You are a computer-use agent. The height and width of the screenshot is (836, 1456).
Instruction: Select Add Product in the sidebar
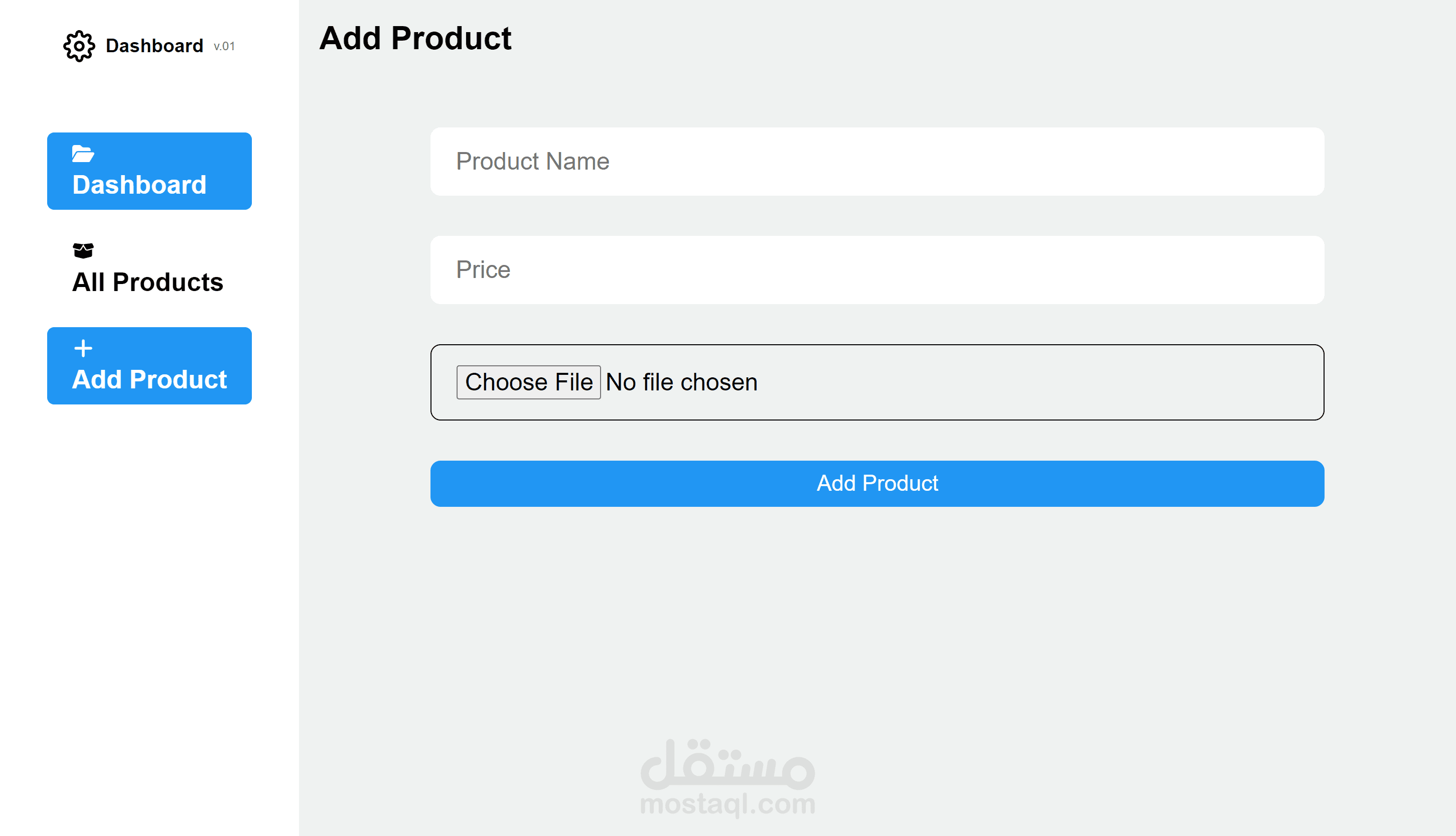tap(149, 366)
